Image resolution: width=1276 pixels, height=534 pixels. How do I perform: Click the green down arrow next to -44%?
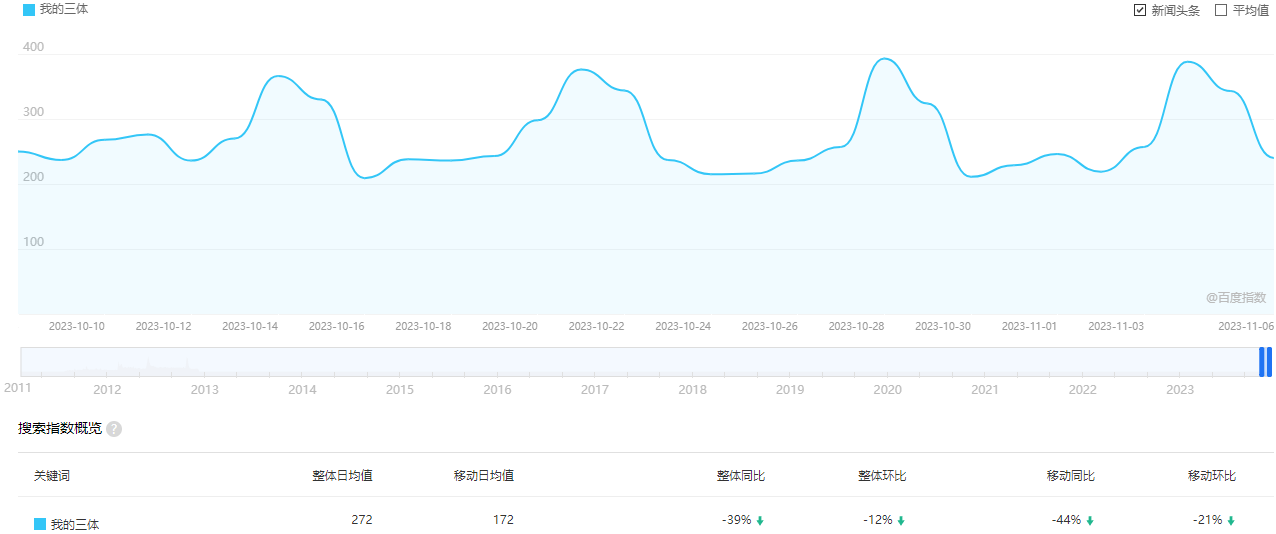(1090, 521)
